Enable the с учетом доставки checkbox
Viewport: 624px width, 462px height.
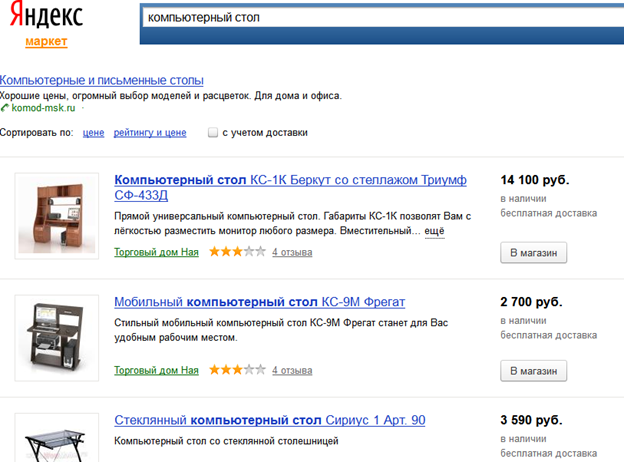point(213,132)
